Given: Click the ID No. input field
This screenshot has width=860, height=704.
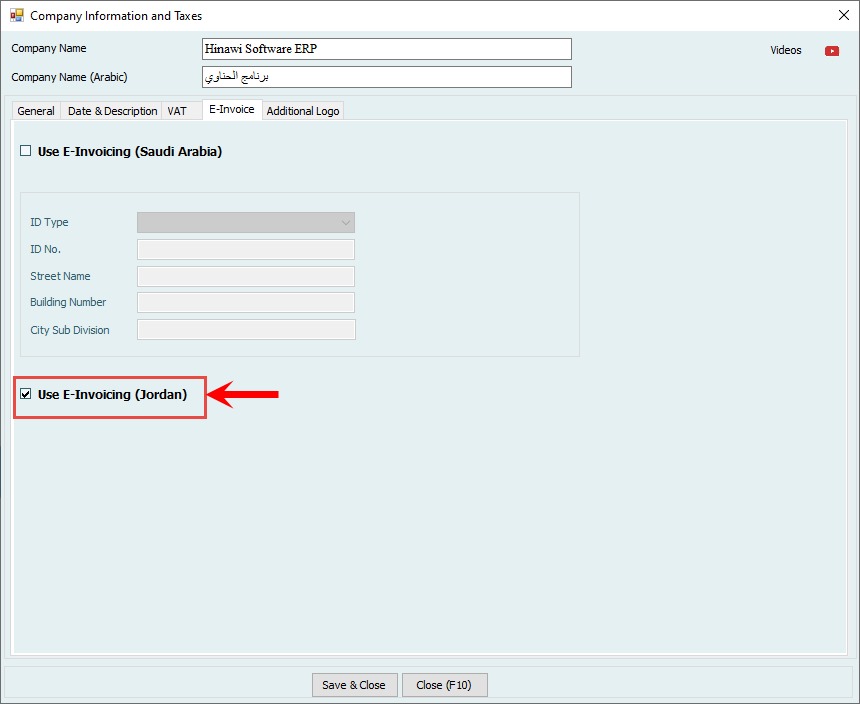Looking at the screenshot, I should point(246,249).
